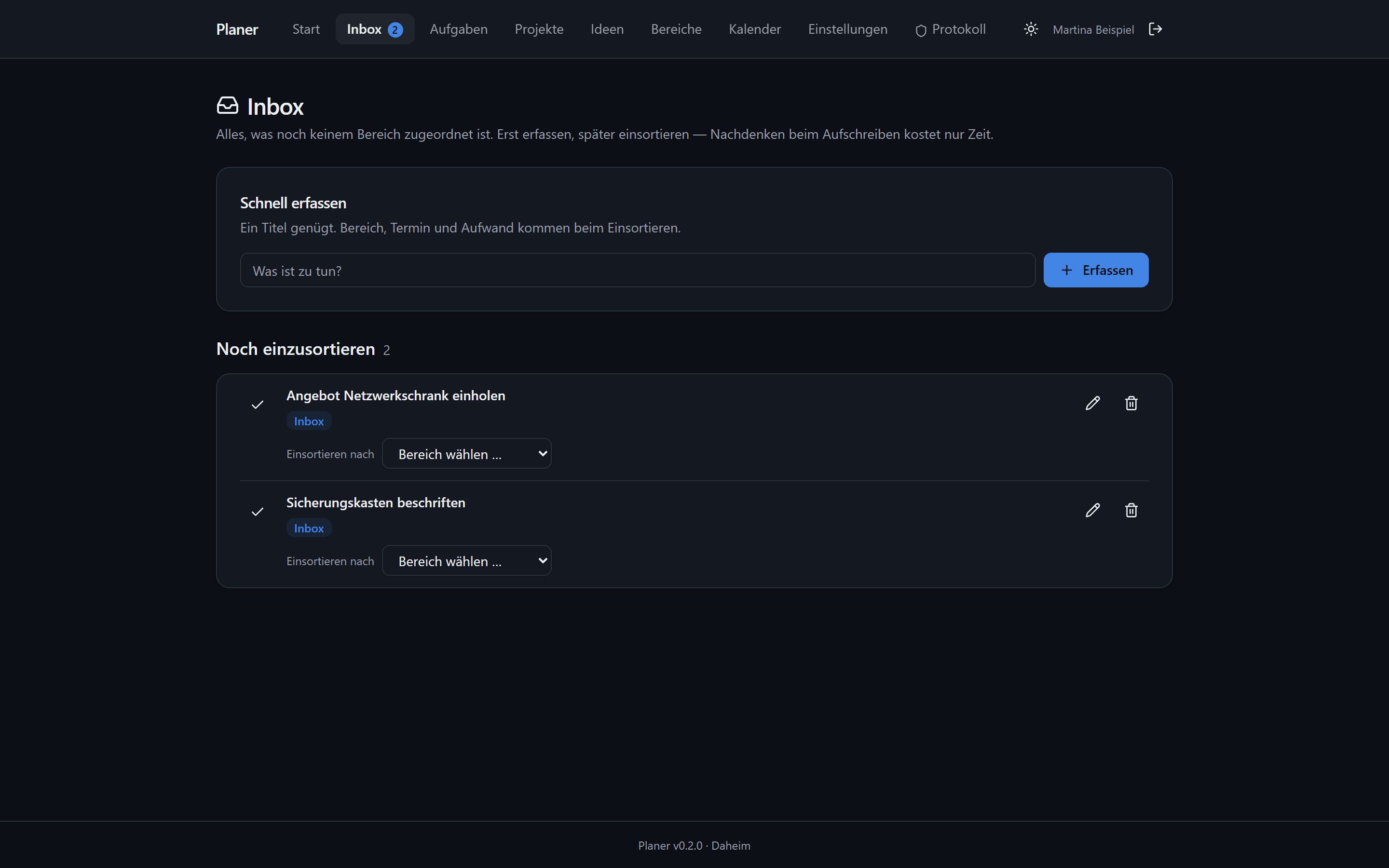Toggle the light/dark theme sun icon

[x=1031, y=29]
